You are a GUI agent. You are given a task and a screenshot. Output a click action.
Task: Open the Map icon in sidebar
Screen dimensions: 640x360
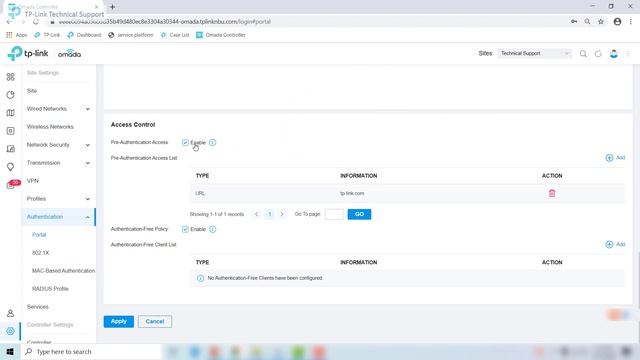pos(11,113)
